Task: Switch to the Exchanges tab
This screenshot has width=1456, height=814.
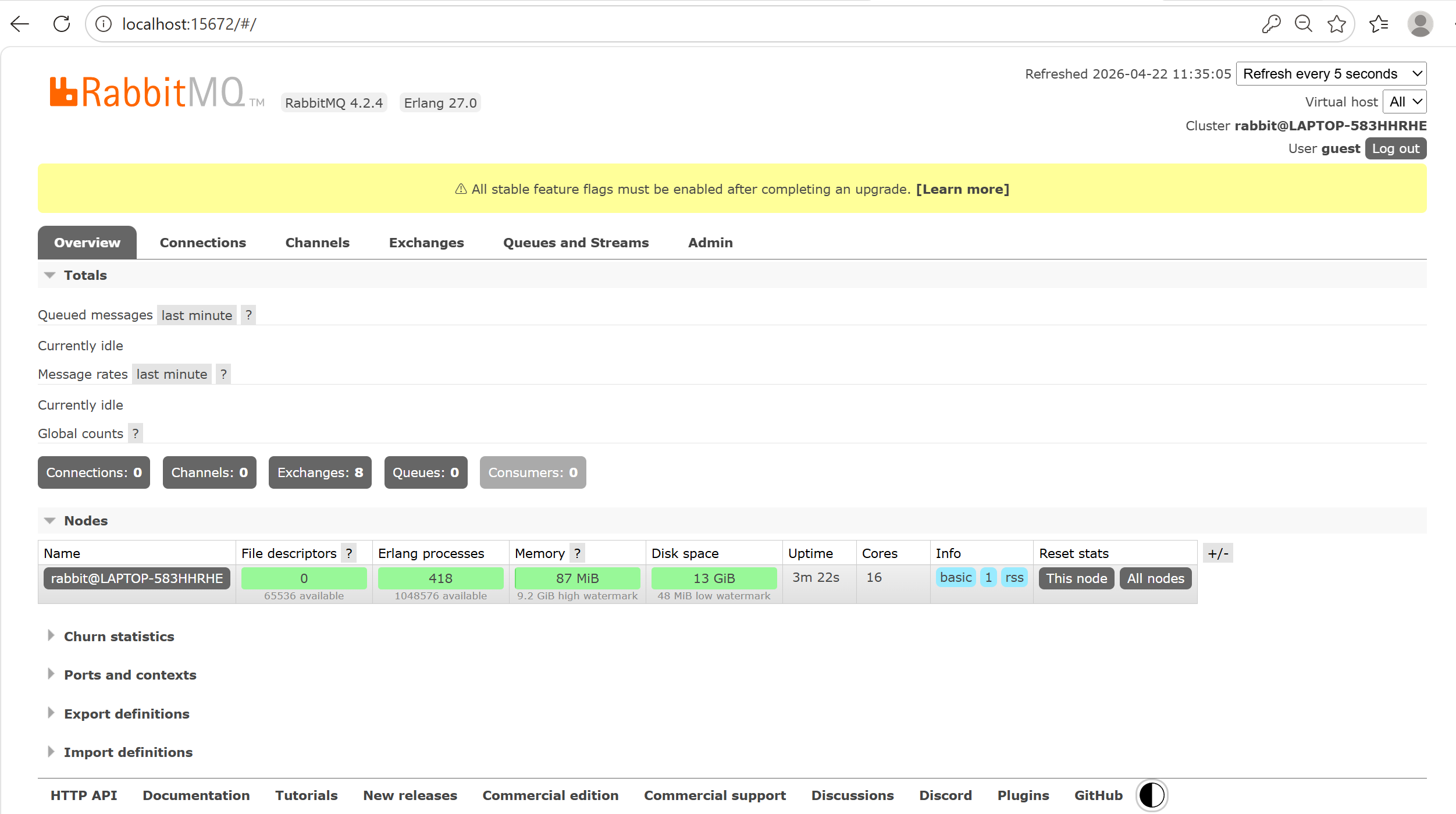Action: point(426,243)
